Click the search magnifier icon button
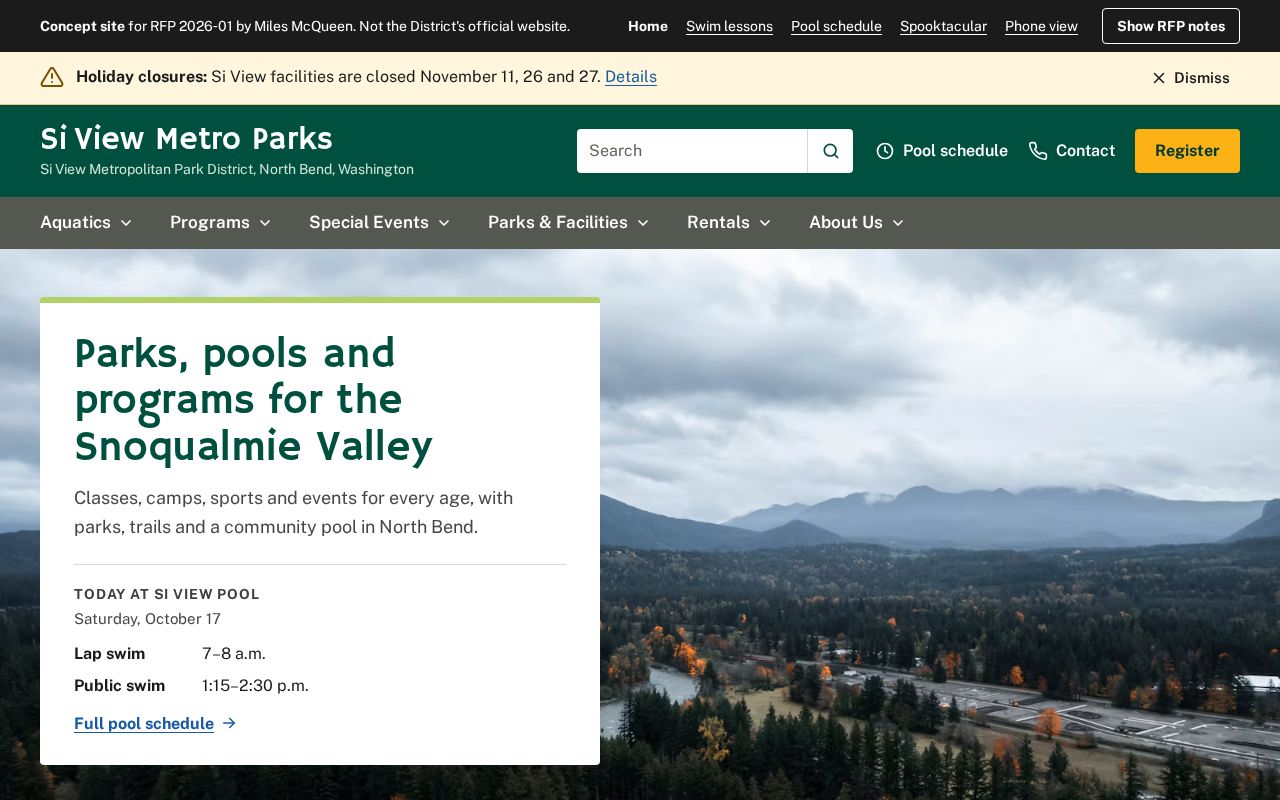This screenshot has width=1280, height=800. [830, 151]
